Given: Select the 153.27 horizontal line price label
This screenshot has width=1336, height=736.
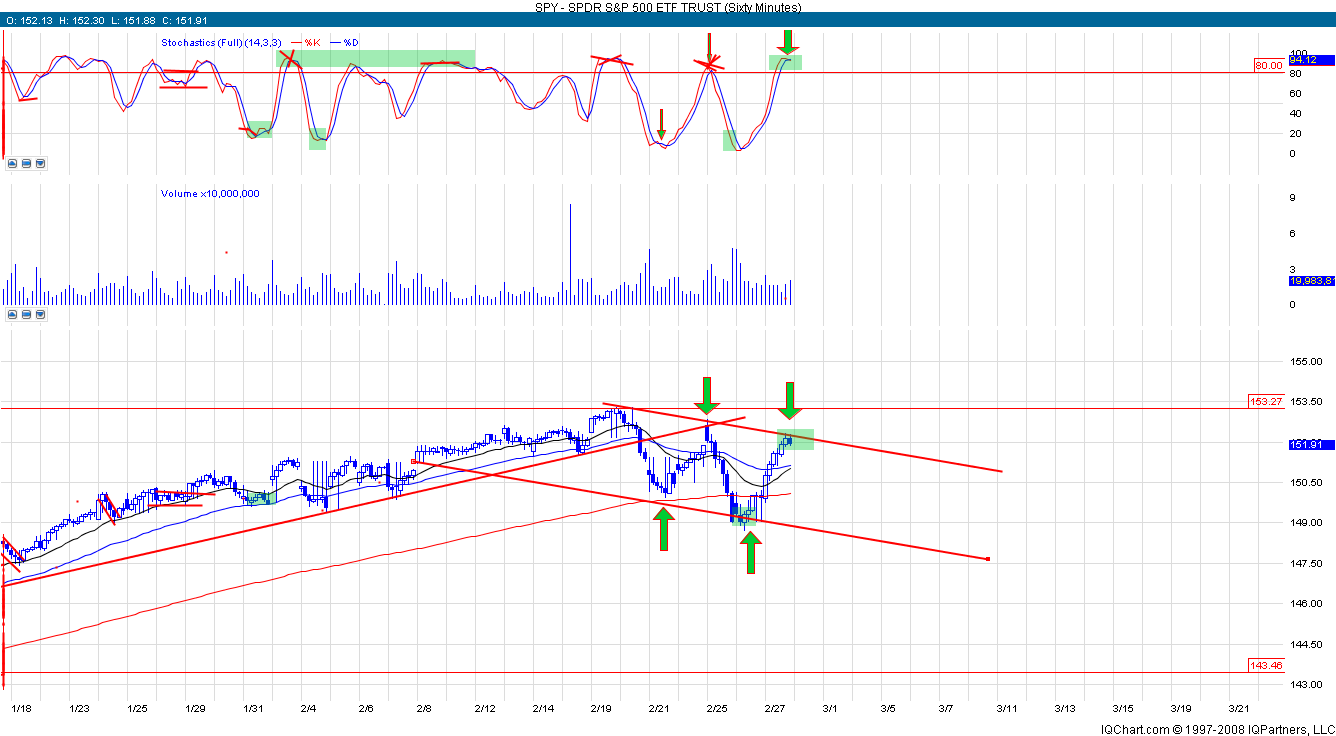Looking at the screenshot, I should pos(1265,401).
